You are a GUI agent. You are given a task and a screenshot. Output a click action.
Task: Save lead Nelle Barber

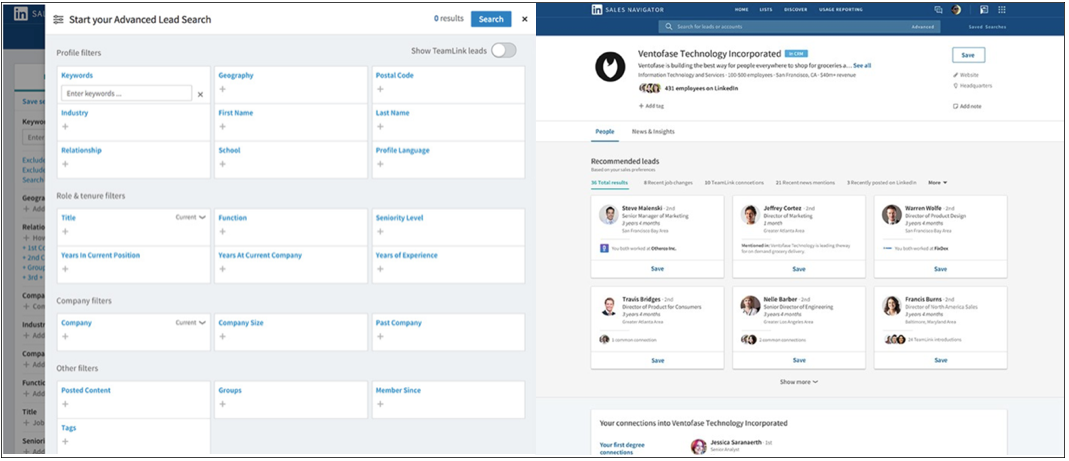(799, 360)
